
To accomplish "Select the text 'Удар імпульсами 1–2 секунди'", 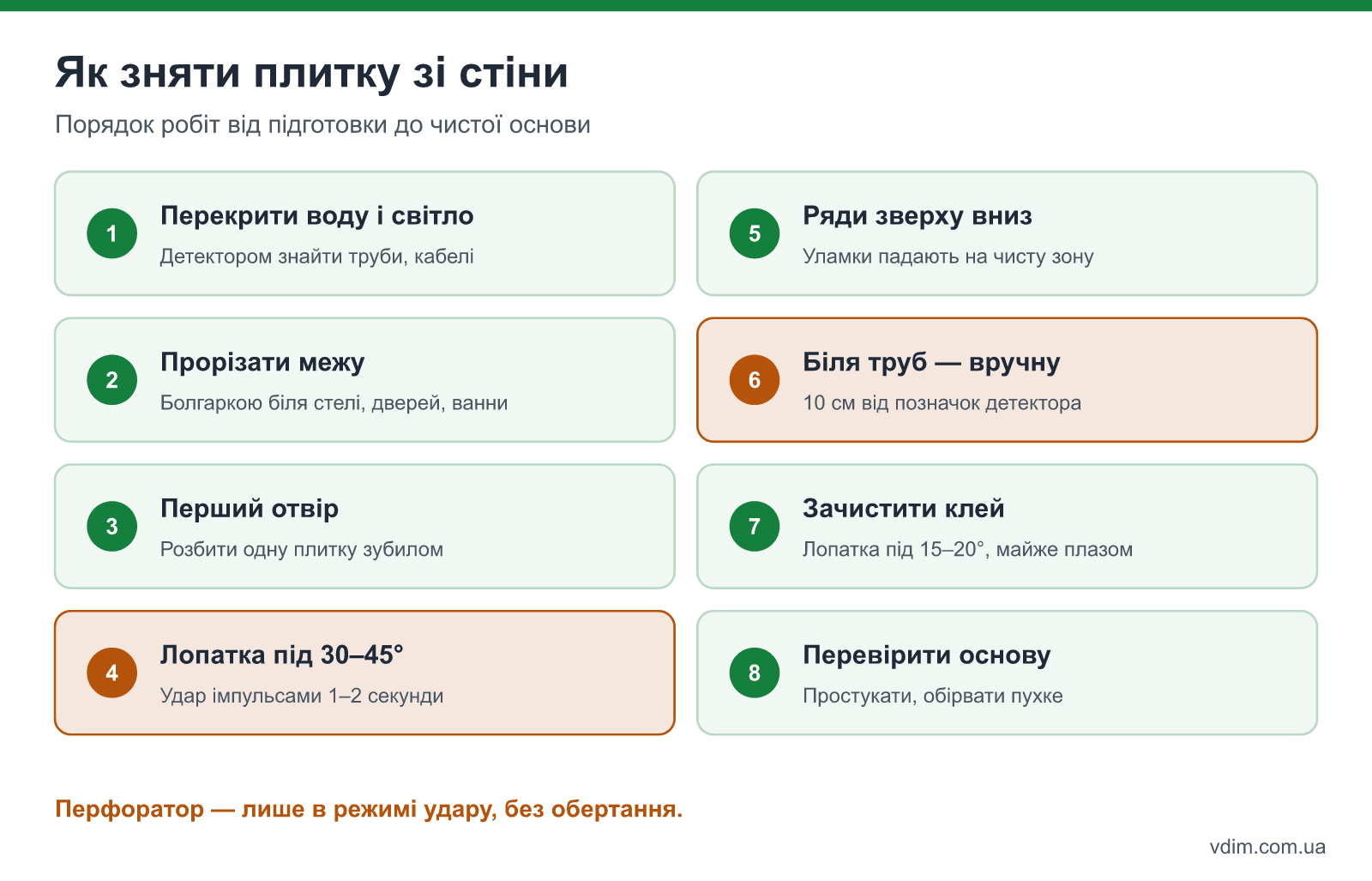I will coord(302,697).
